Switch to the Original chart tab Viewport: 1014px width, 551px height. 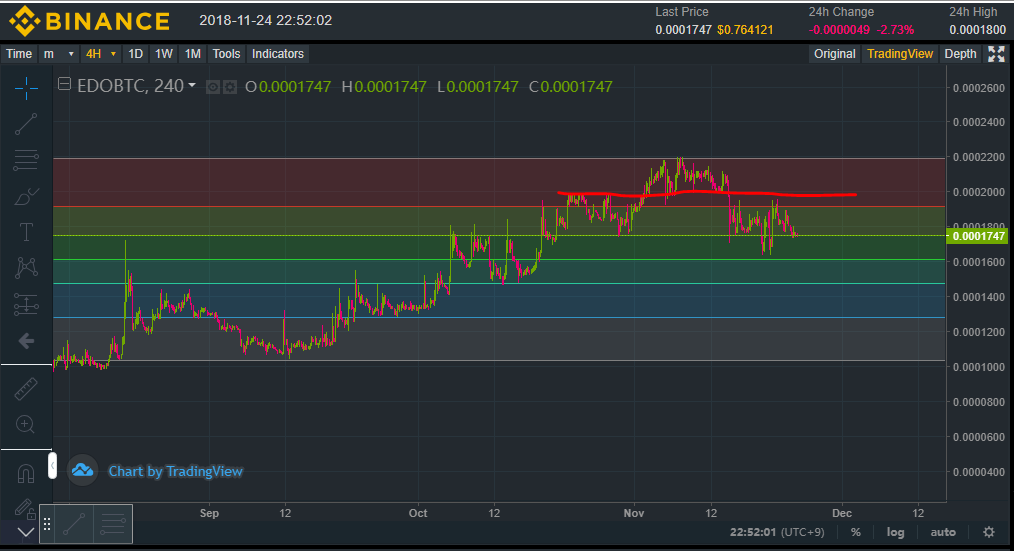834,54
